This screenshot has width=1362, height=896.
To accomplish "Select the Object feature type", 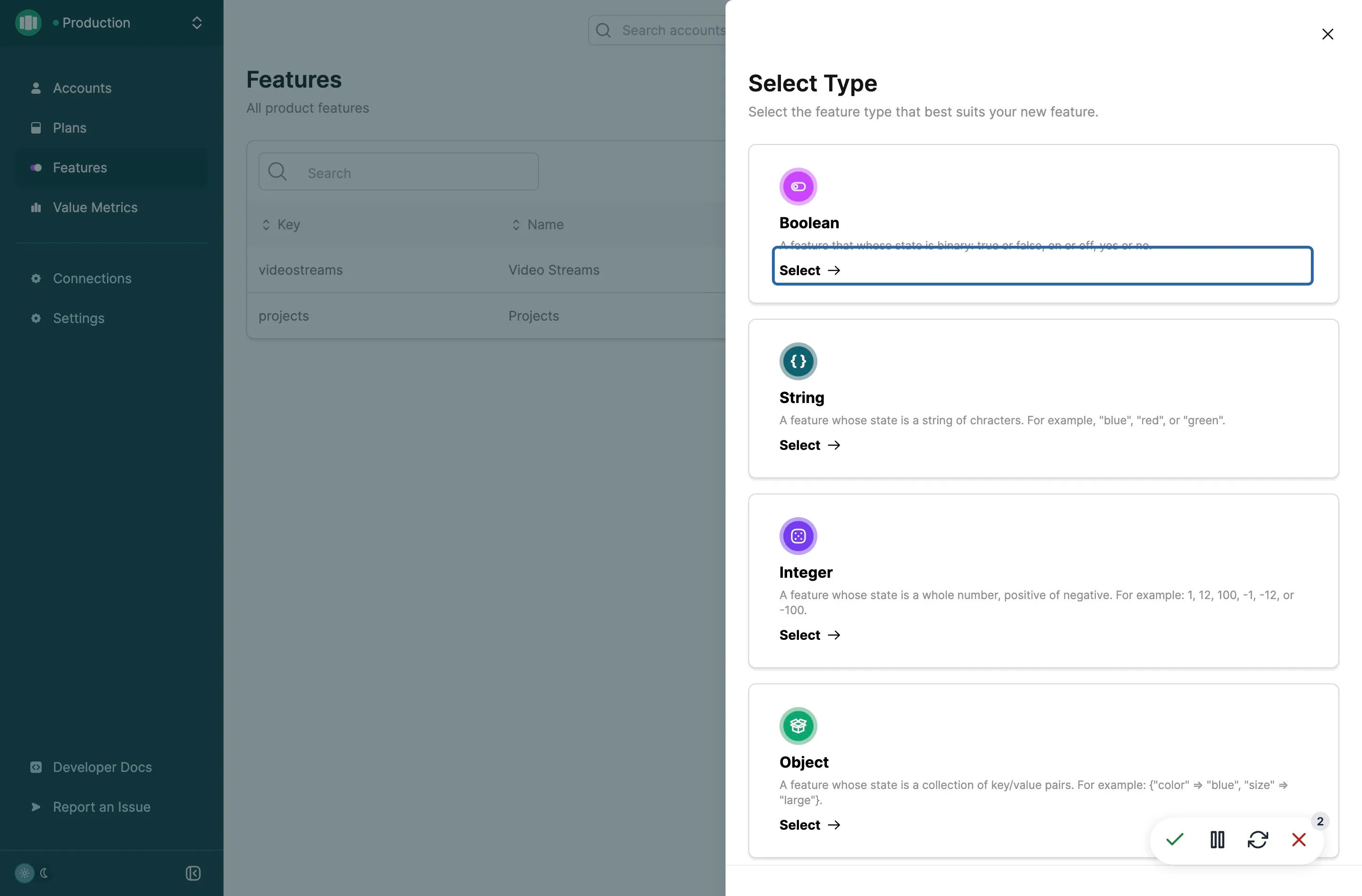I will (810, 825).
